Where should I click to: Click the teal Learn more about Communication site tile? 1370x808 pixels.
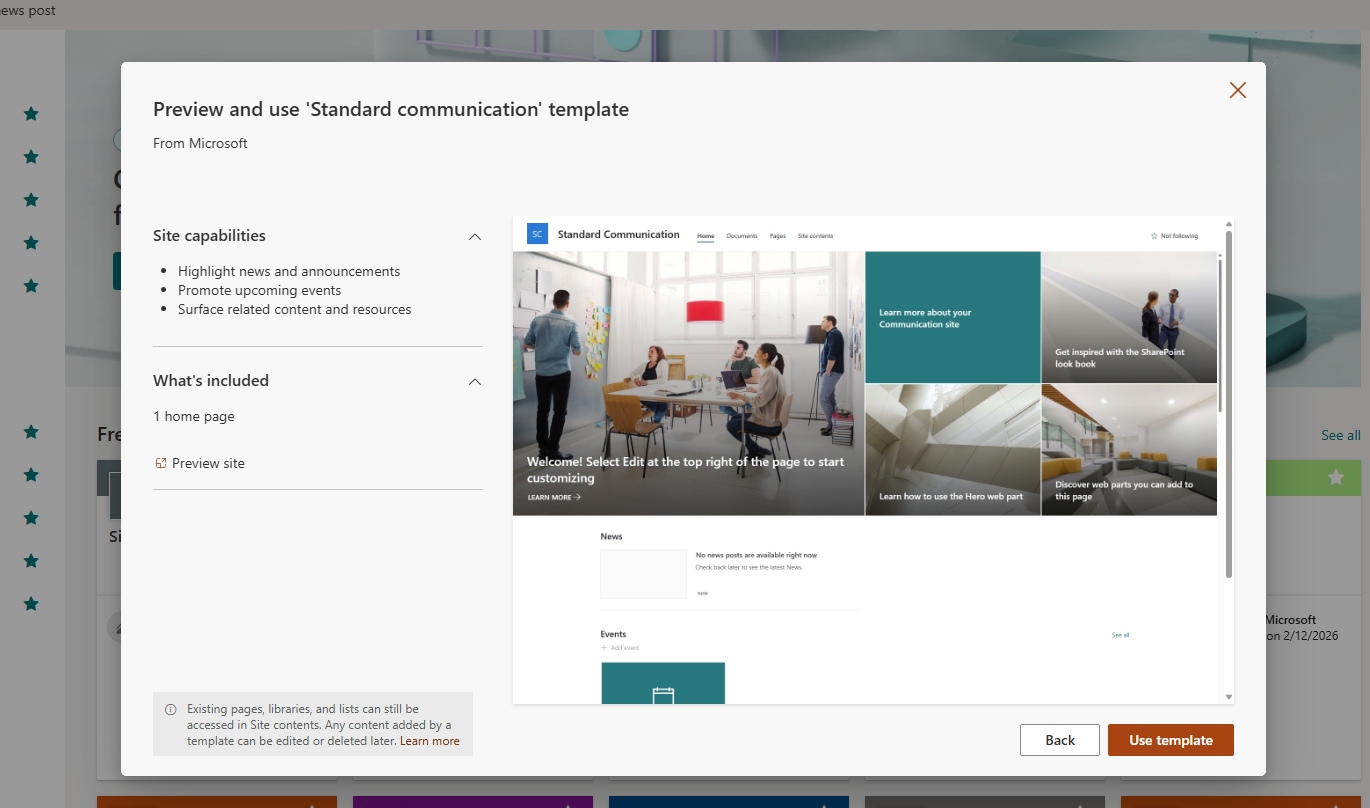pos(952,318)
